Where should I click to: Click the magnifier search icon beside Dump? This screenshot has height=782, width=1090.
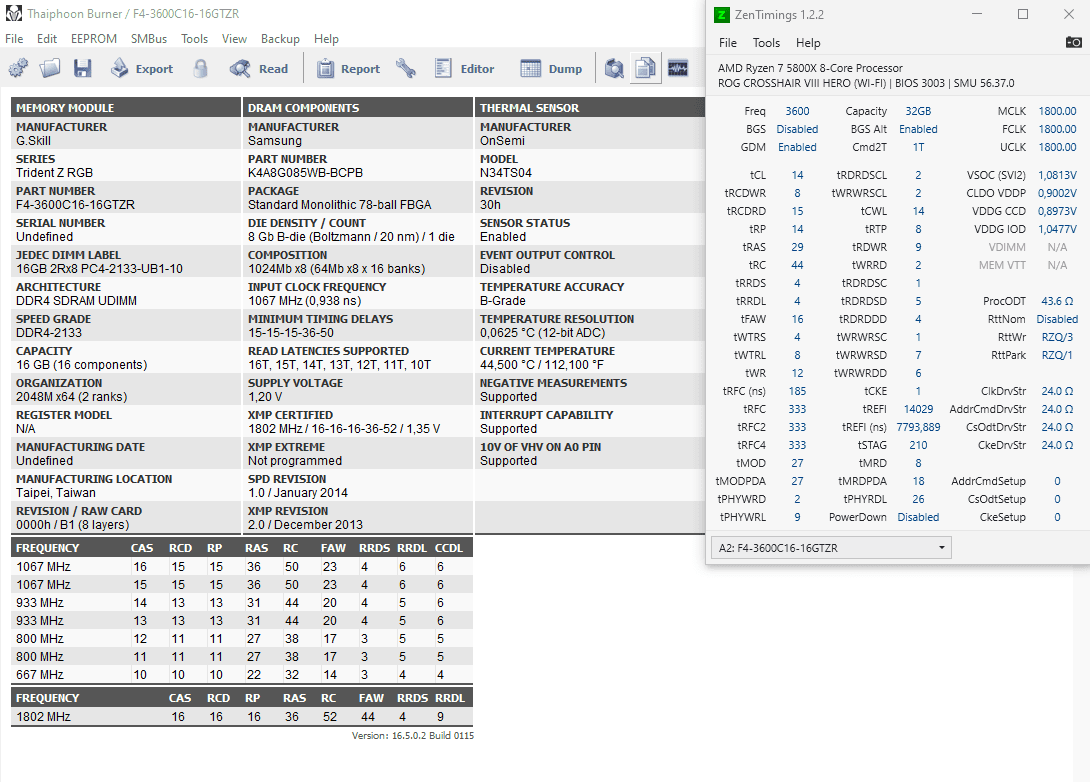614,68
